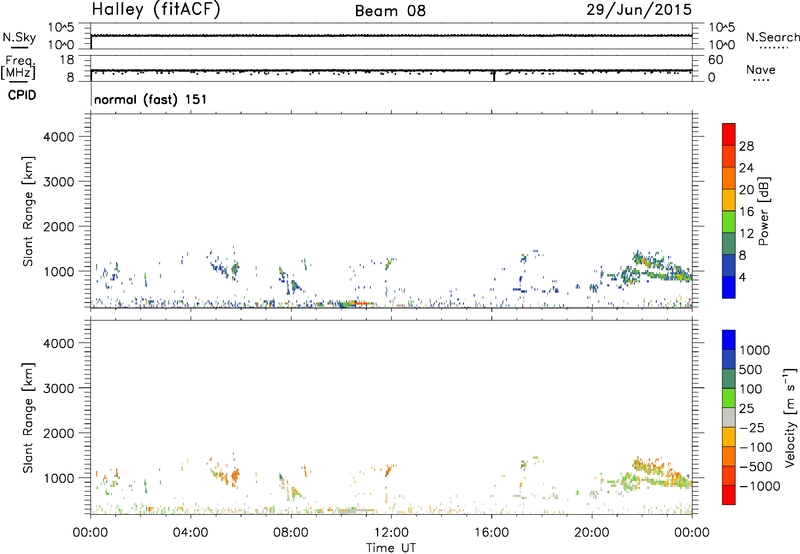Image resolution: width=800 pixels, height=554 pixels.
Task: Click the 'Nave' legend label
Action: coord(761,69)
